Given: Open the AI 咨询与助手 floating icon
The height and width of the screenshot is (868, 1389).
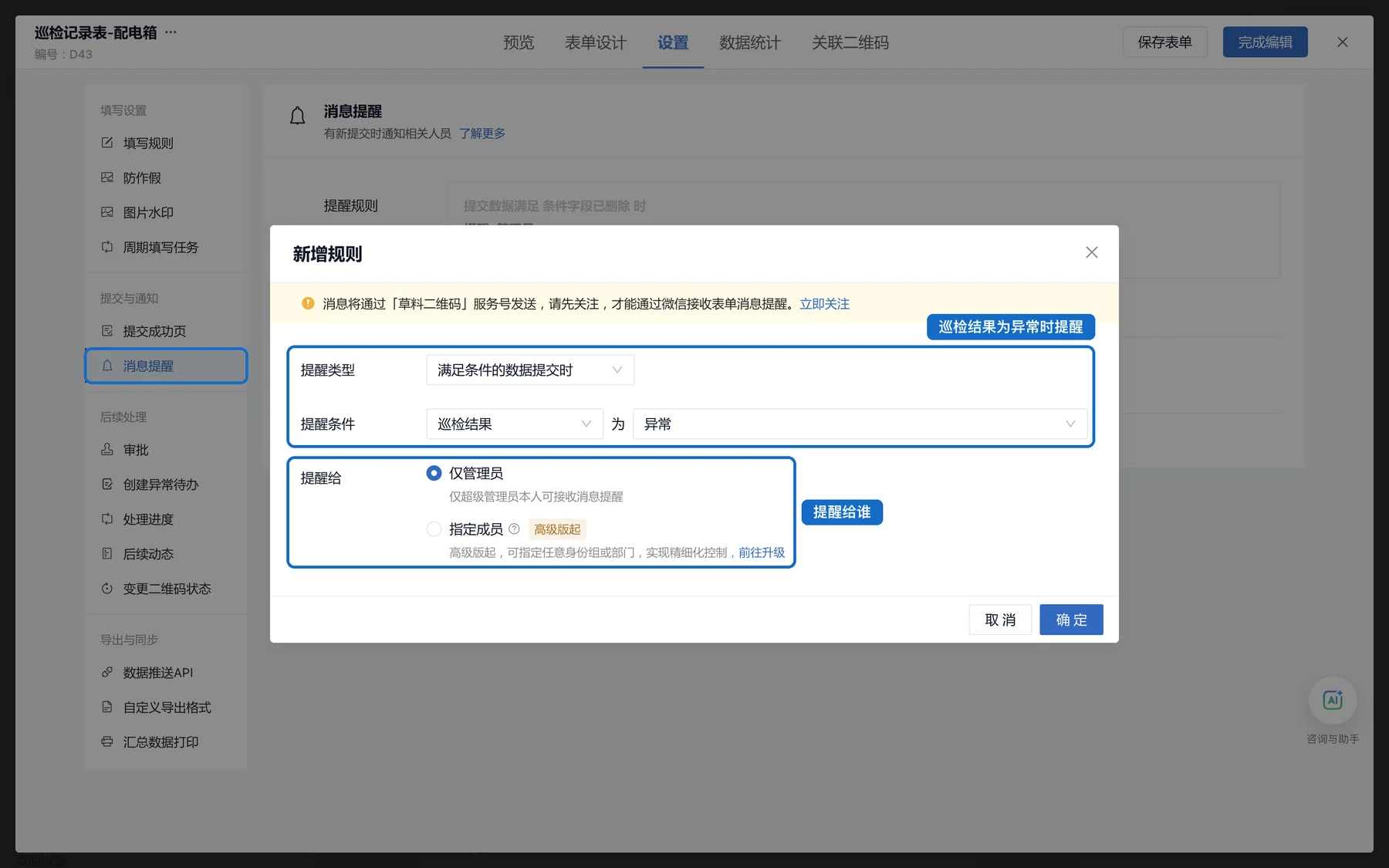Looking at the screenshot, I should coord(1333,701).
